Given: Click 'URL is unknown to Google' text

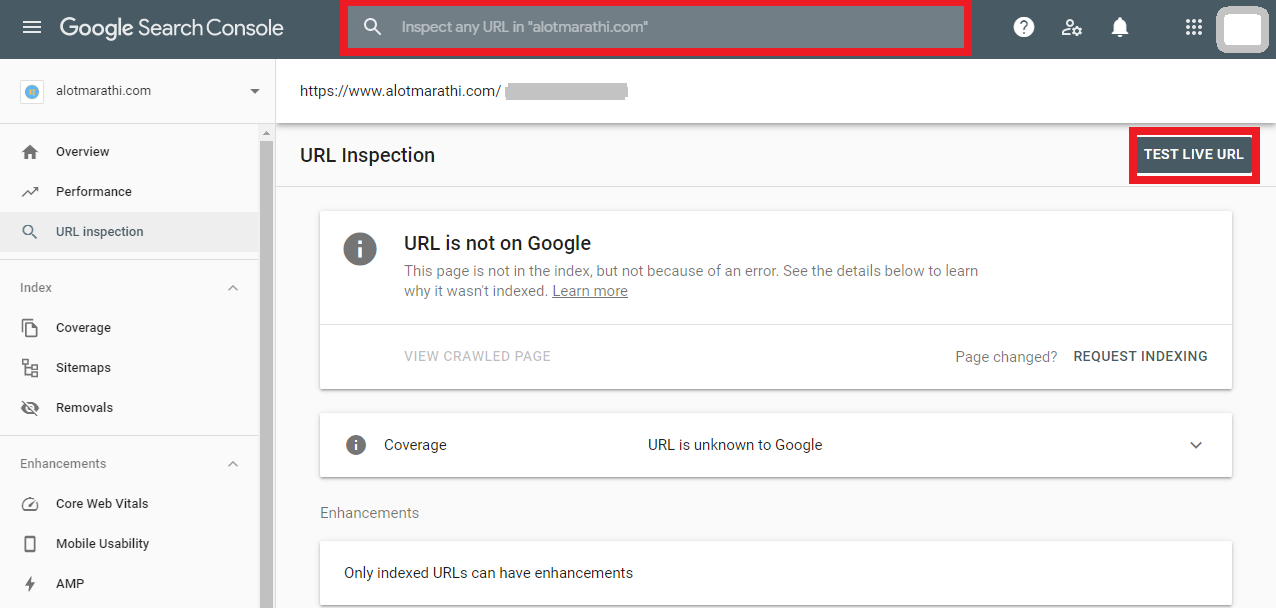Looking at the screenshot, I should coord(735,445).
